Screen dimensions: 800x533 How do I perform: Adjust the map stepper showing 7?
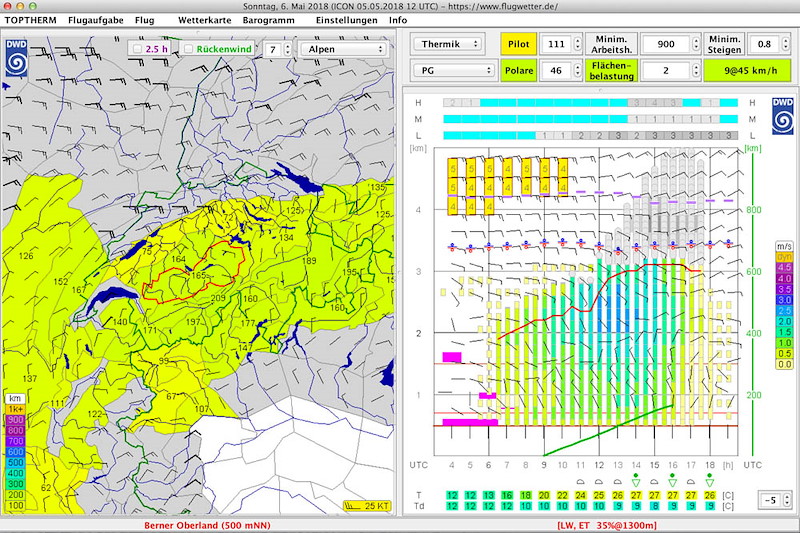pyautogui.click(x=287, y=49)
